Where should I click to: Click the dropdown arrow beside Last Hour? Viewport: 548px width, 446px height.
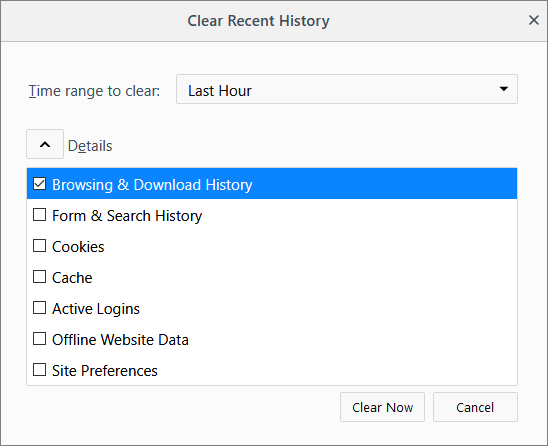[504, 89]
